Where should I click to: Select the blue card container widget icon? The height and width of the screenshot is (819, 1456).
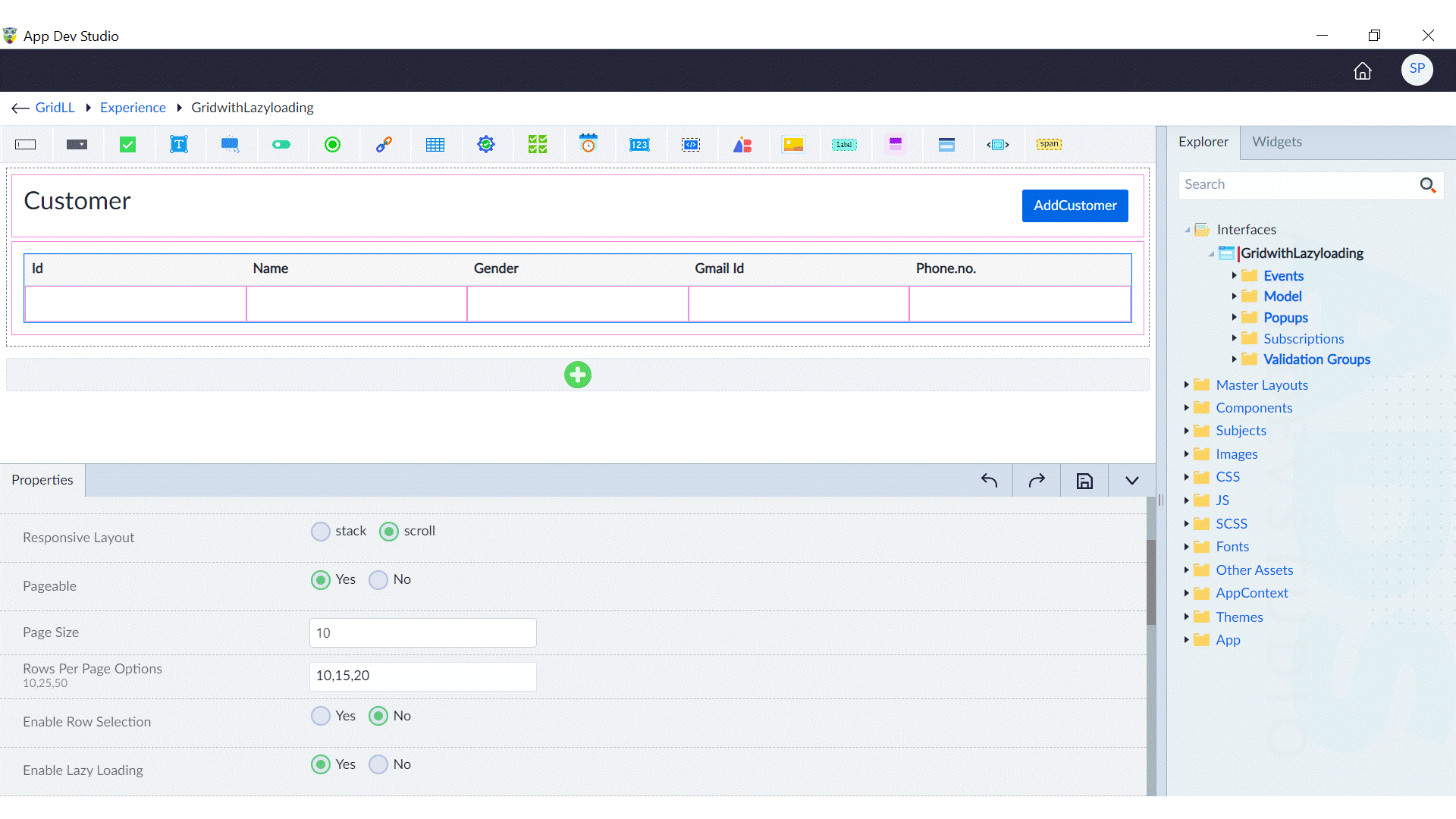(x=946, y=145)
